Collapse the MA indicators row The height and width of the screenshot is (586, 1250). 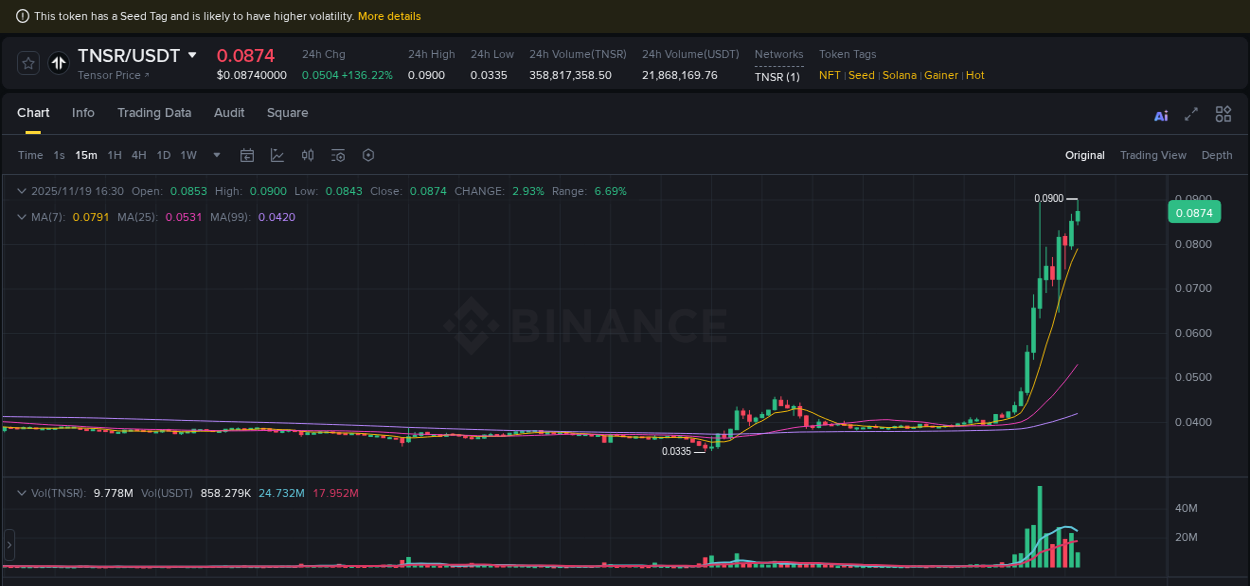point(21,216)
